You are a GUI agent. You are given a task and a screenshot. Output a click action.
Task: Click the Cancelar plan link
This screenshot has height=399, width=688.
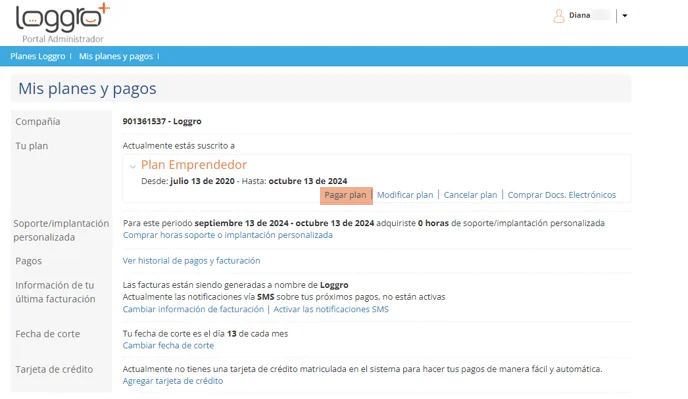pos(470,195)
